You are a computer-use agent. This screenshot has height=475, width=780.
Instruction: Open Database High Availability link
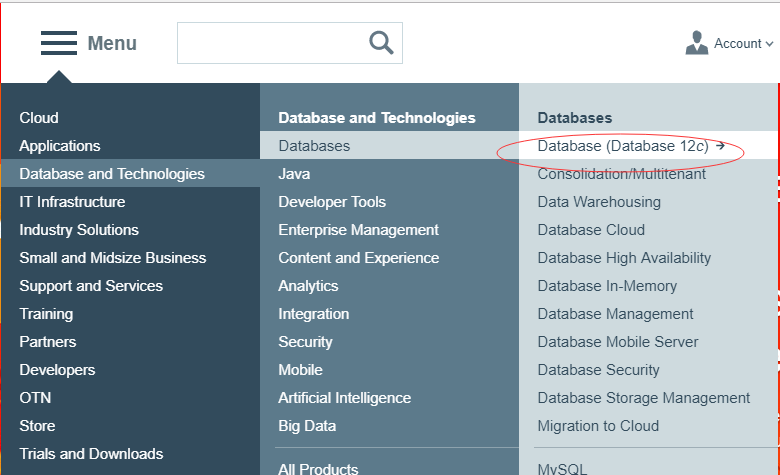624,258
